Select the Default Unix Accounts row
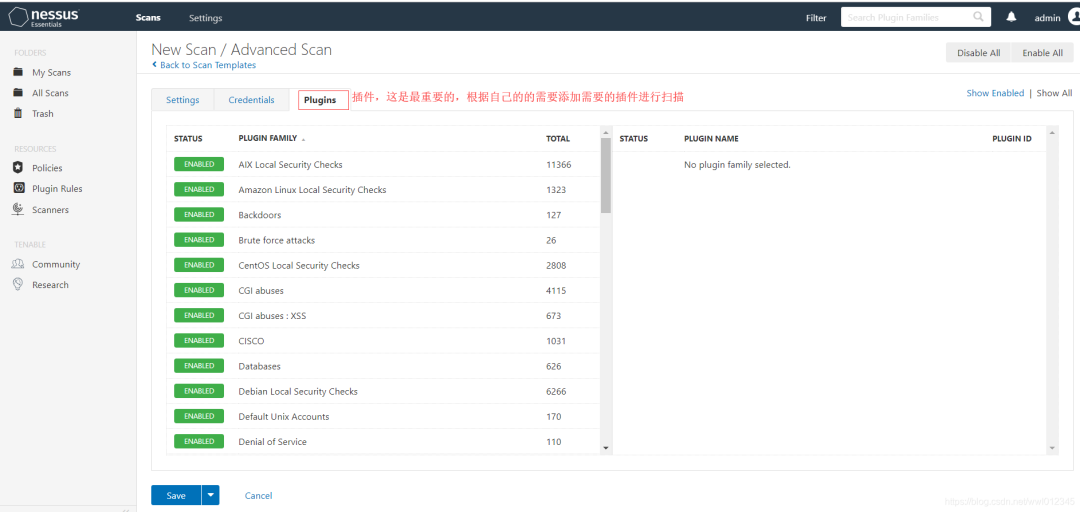Image resolution: width=1080 pixels, height=512 pixels. coord(383,416)
